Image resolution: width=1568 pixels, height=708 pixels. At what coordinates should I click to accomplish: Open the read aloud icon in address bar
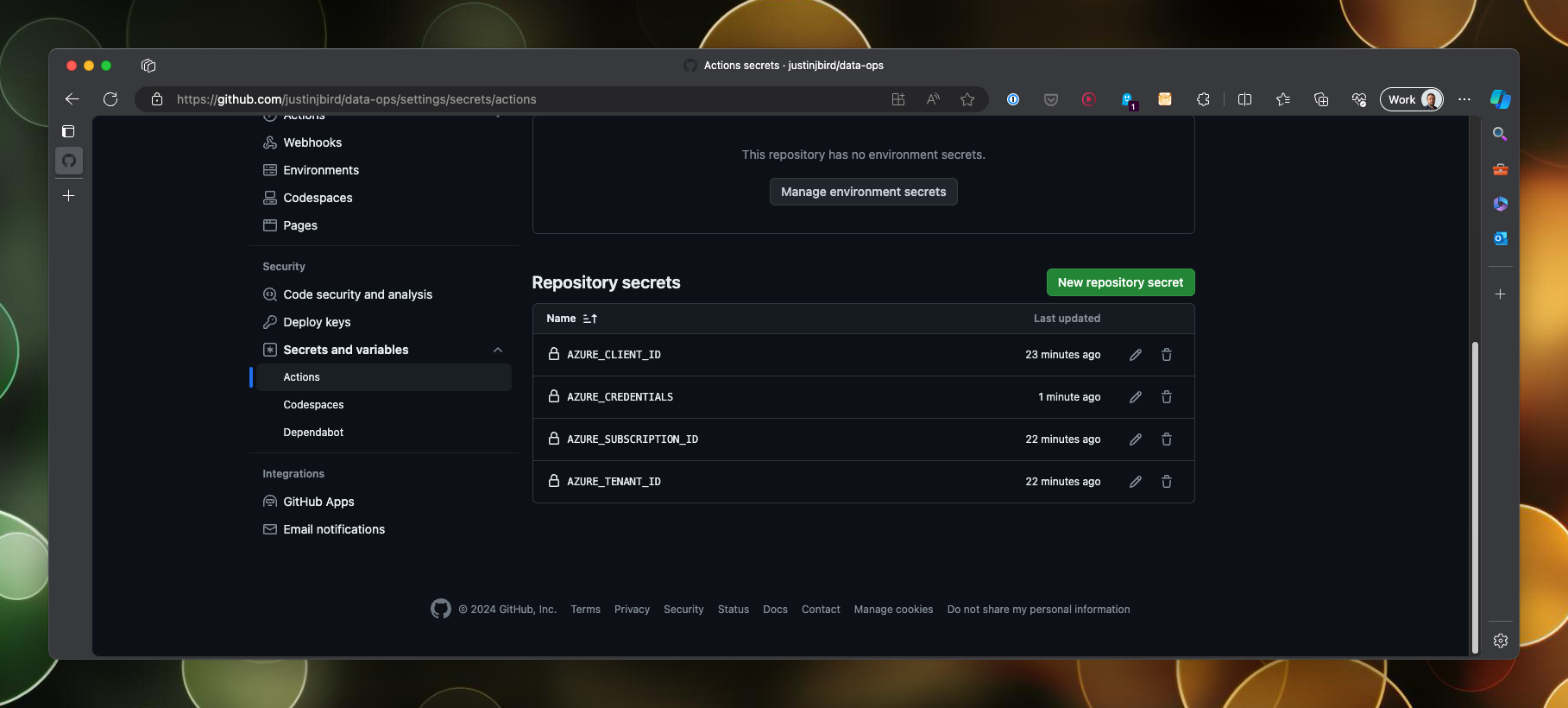(x=933, y=99)
